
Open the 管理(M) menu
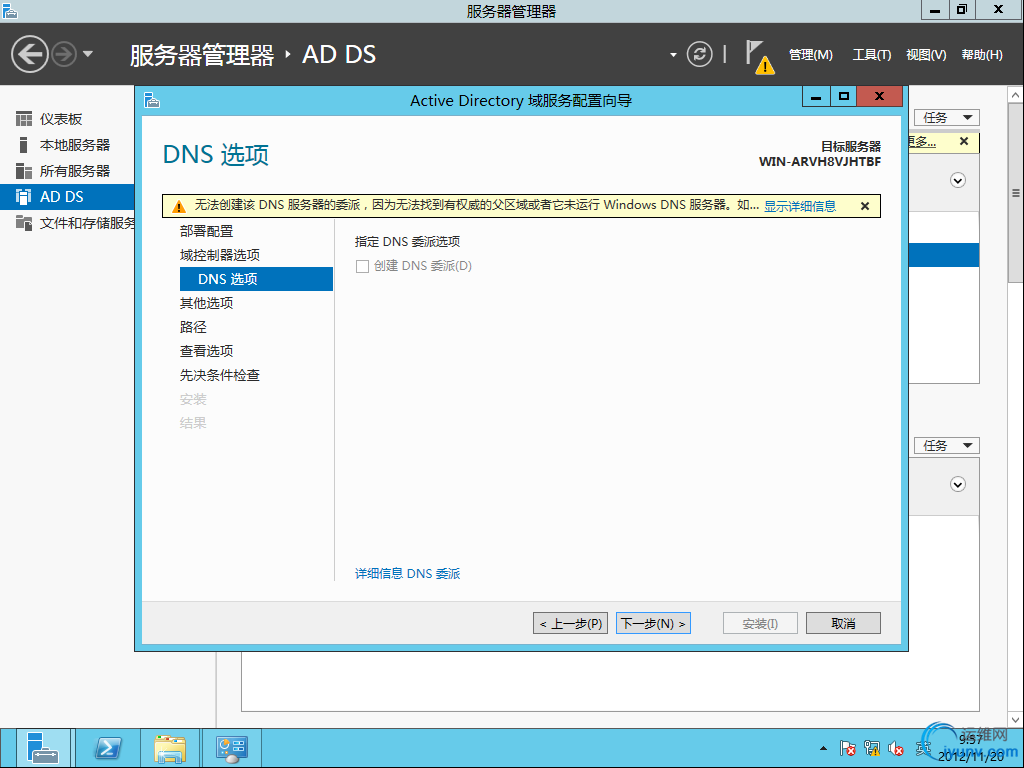[x=810, y=55]
